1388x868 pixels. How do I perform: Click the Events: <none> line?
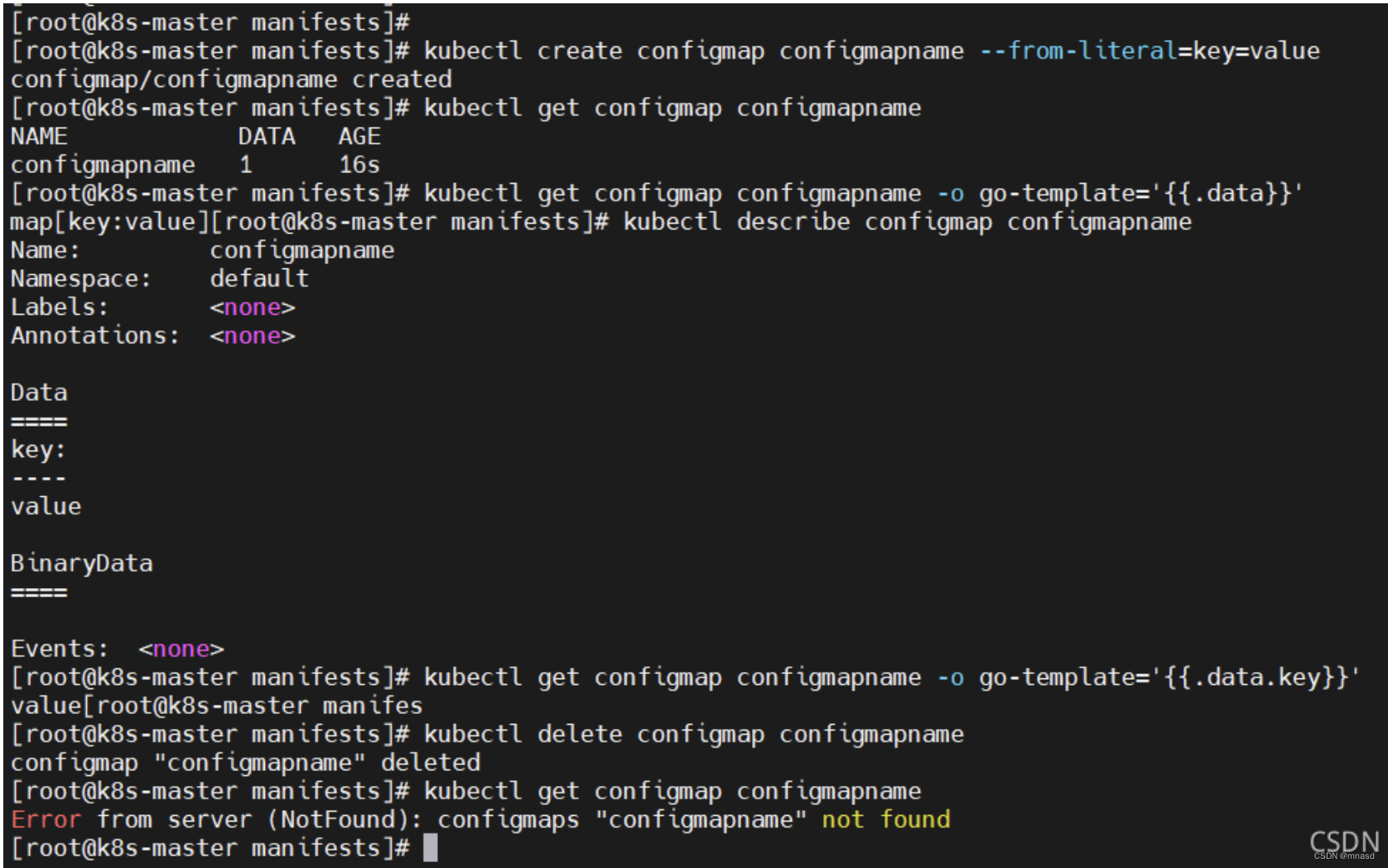point(116,649)
